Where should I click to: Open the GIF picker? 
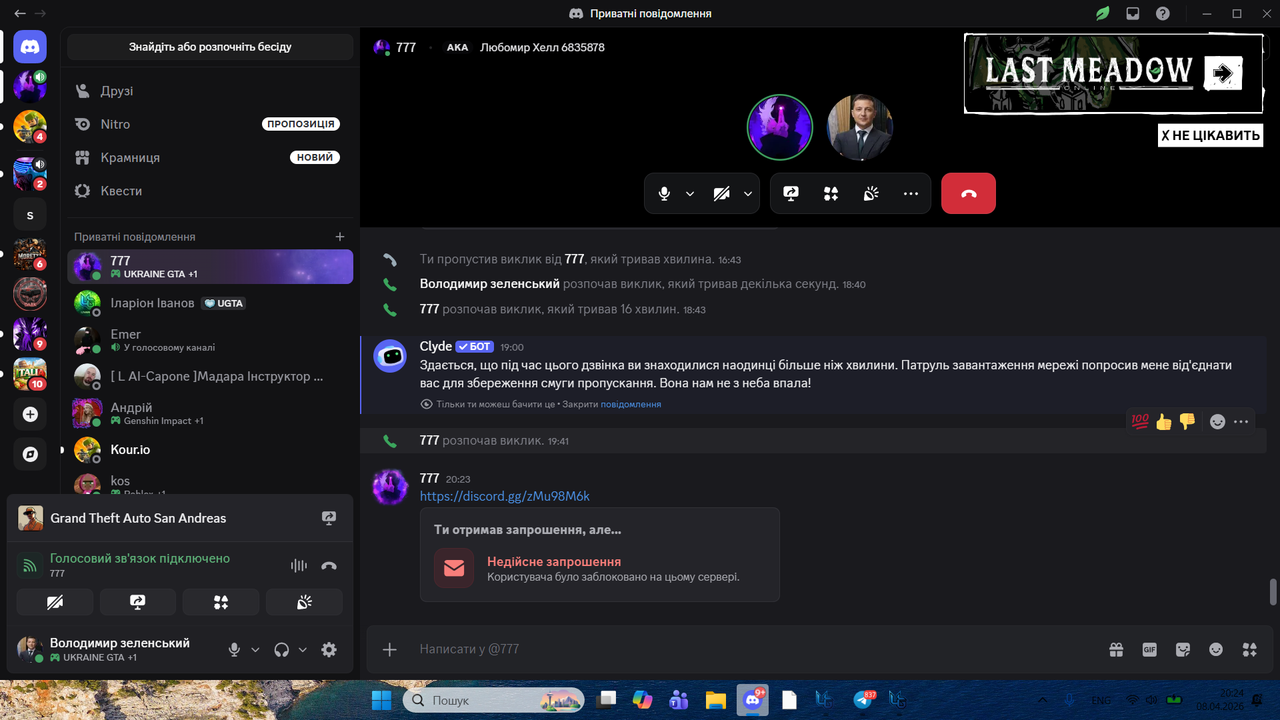point(1150,650)
